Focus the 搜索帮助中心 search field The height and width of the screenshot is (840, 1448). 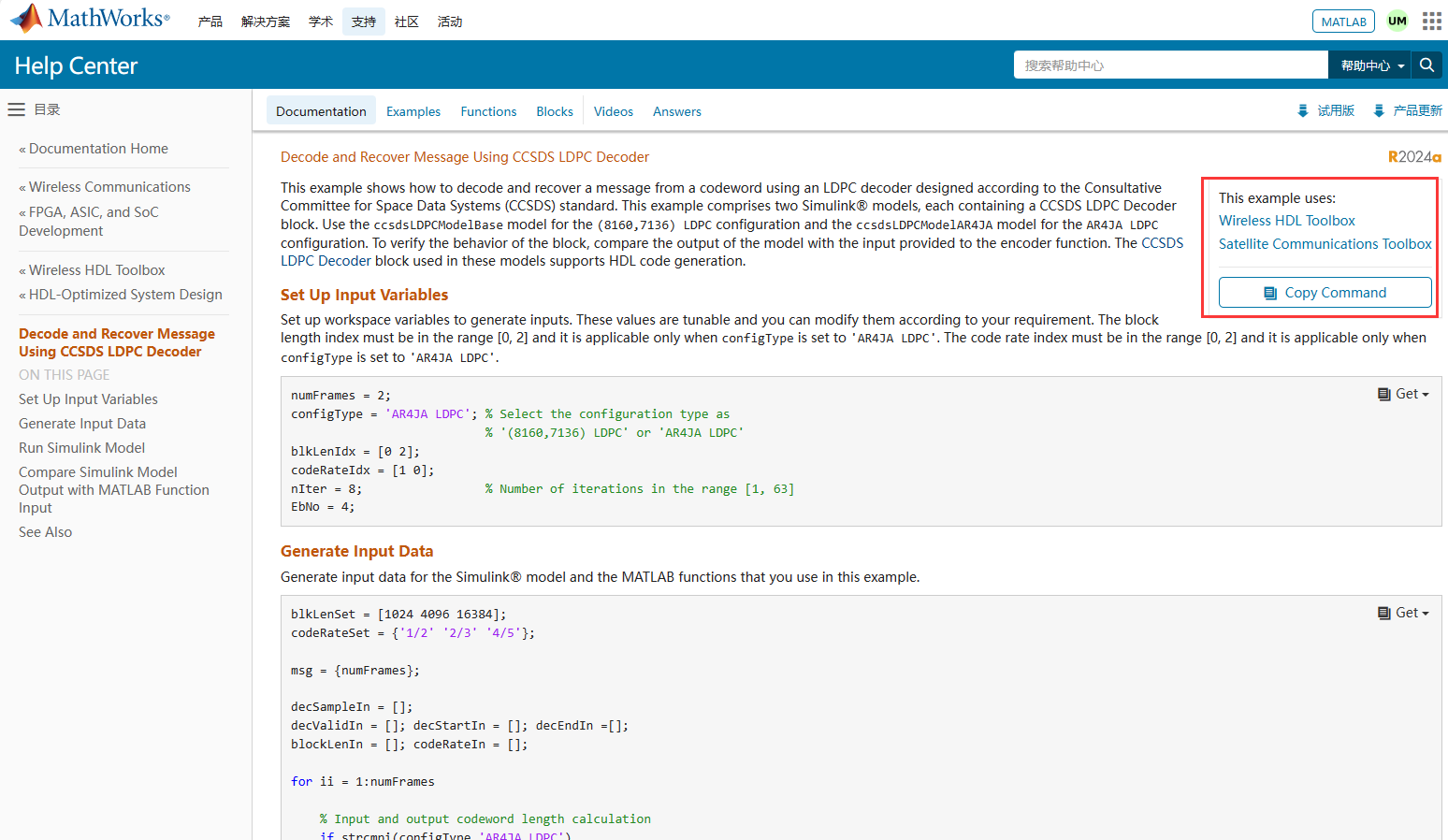[x=1170, y=65]
